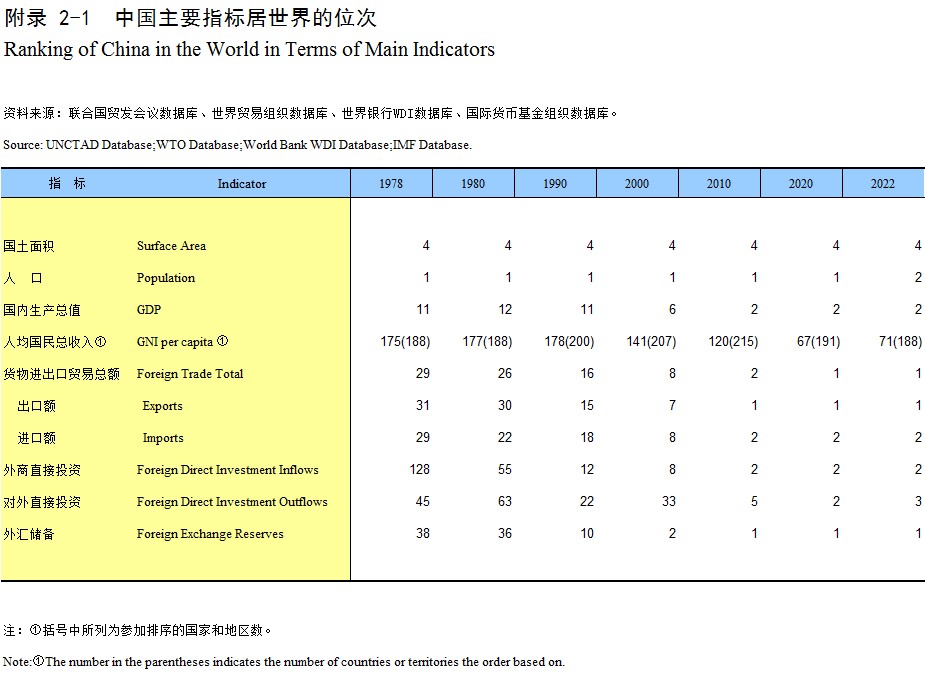Select the 2022 column header
The image size is (925, 678).
(x=883, y=184)
